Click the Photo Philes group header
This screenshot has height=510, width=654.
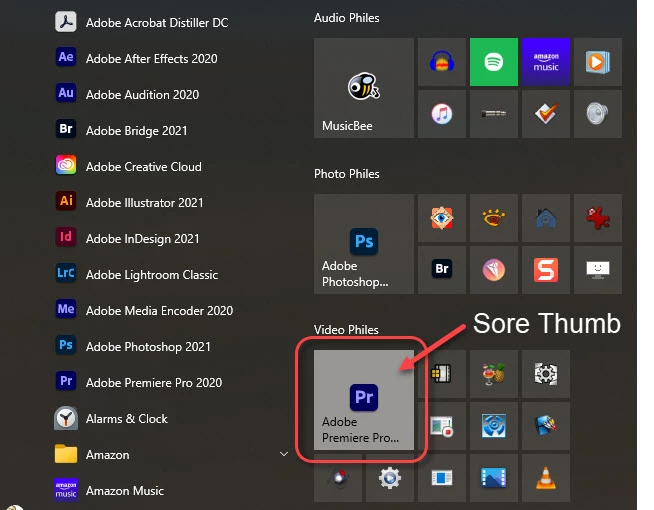click(x=347, y=174)
